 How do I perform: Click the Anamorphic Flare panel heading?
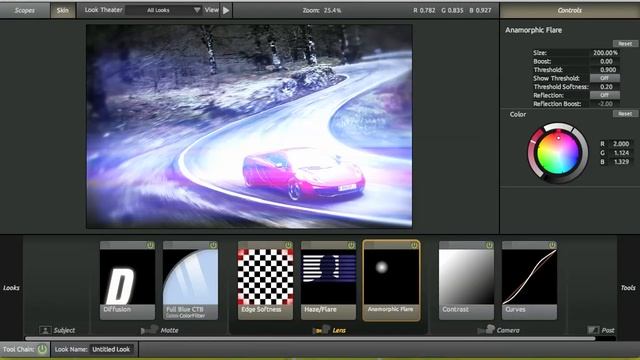[x=533, y=30]
